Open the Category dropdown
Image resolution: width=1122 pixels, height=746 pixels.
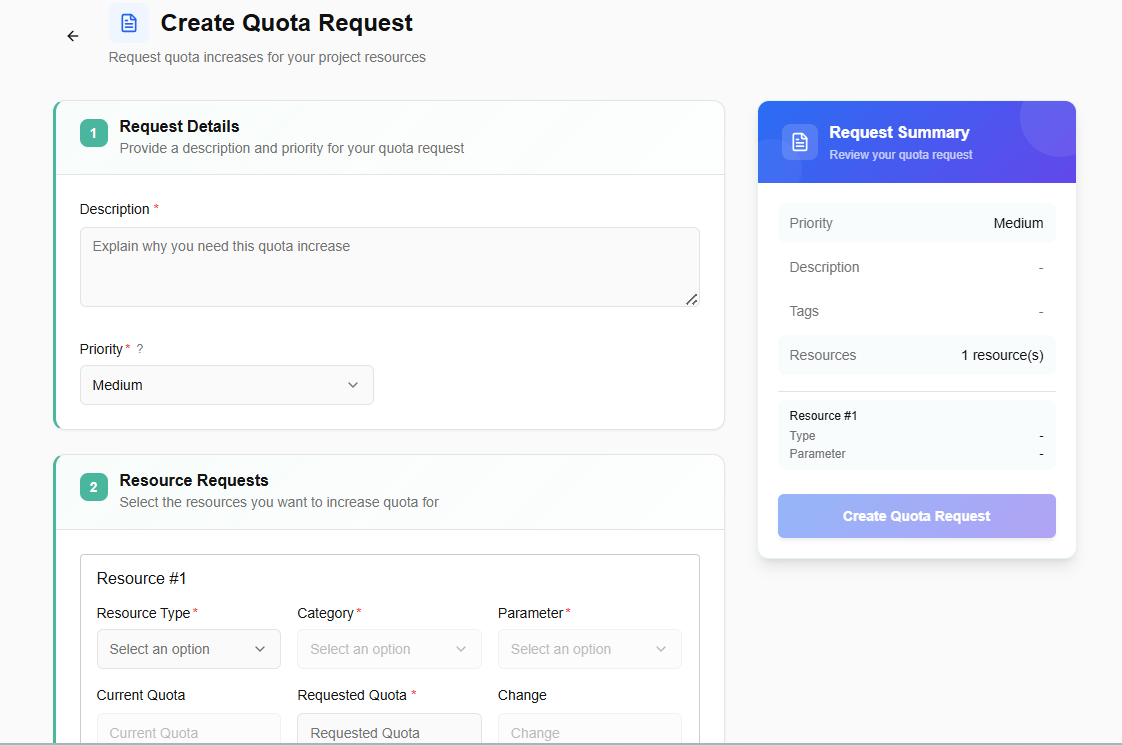coord(389,649)
